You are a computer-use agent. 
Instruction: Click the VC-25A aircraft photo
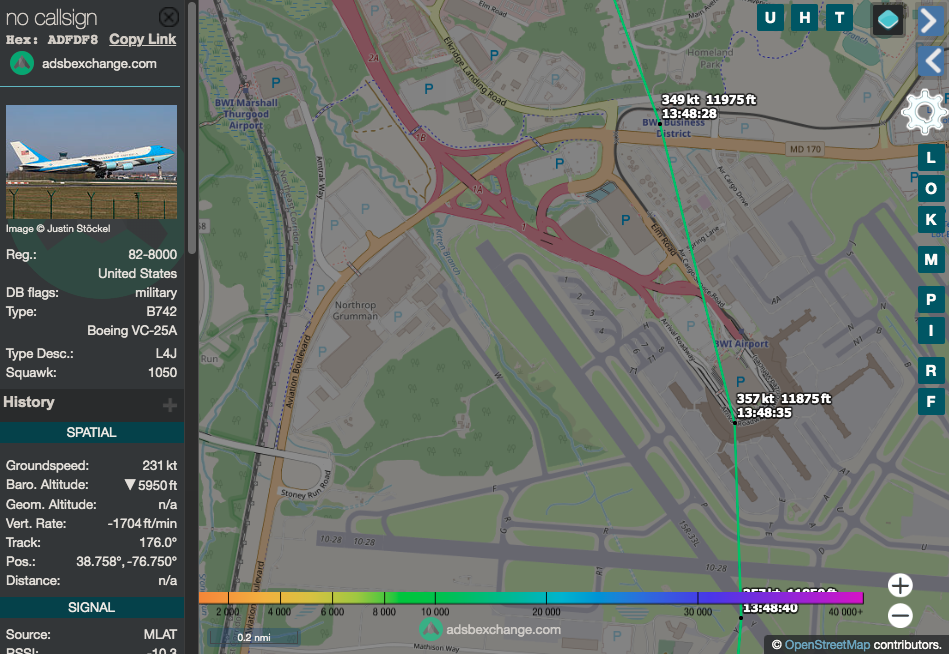(91, 162)
